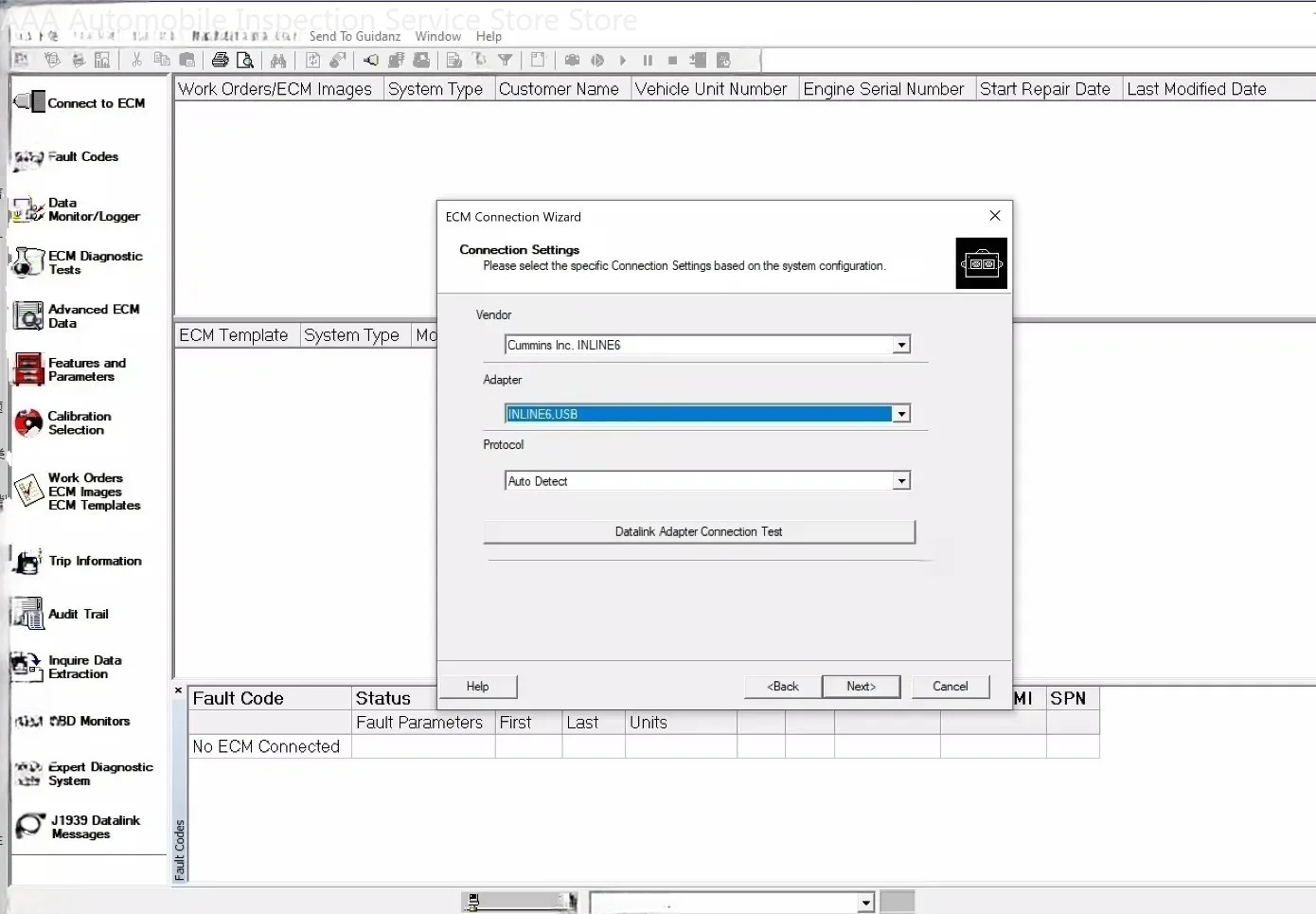
Task: Click the funnel filter icon in toolbar
Action: coord(506,61)
